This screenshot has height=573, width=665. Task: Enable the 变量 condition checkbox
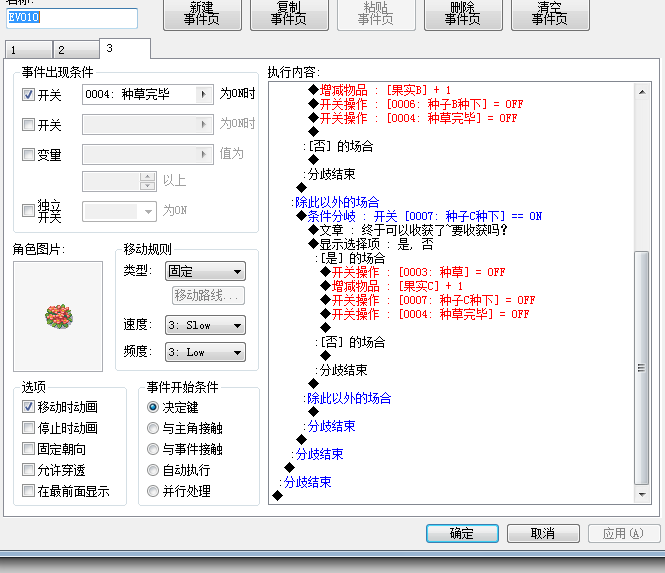point(28,154)
